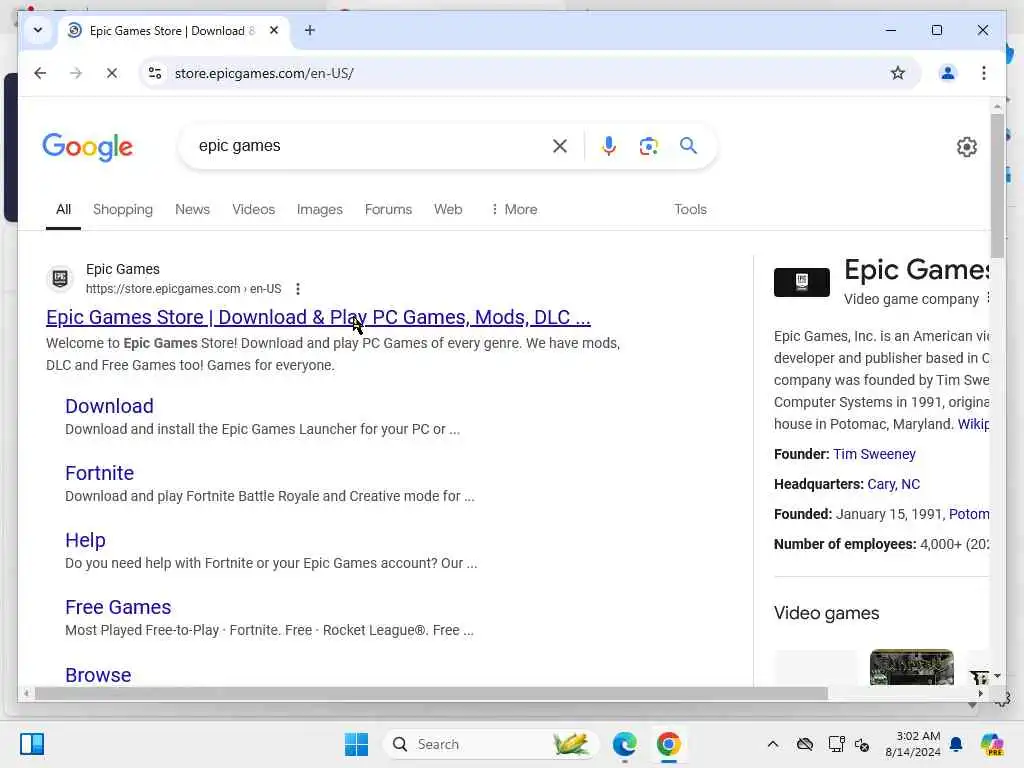The width and height of the screenshot is (1024, 768).
Task: Click video game thumbnail in knowledge panel
Action: click(x=911, y=667)
